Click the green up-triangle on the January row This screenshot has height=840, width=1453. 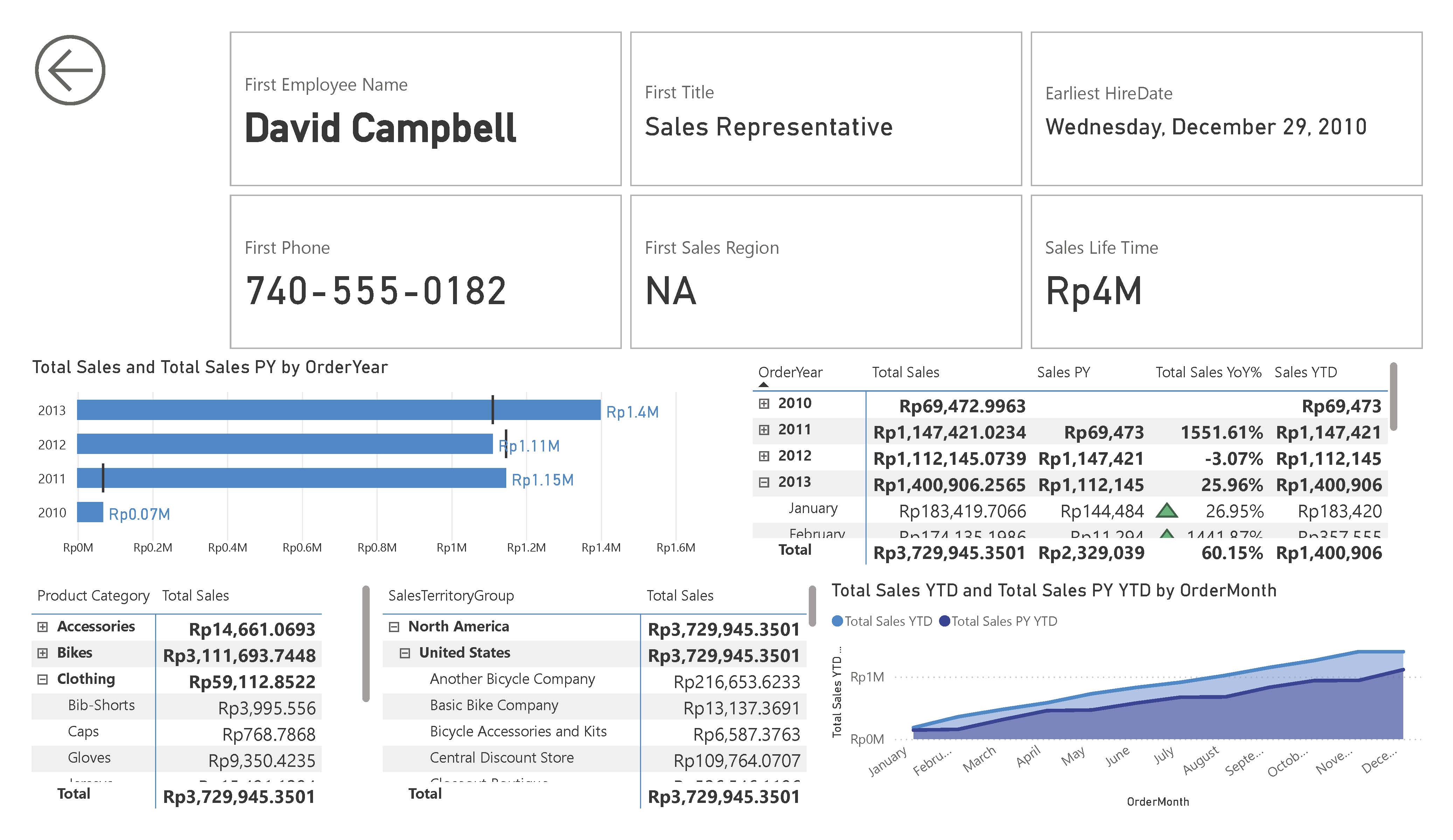(x=1167, y=510)
